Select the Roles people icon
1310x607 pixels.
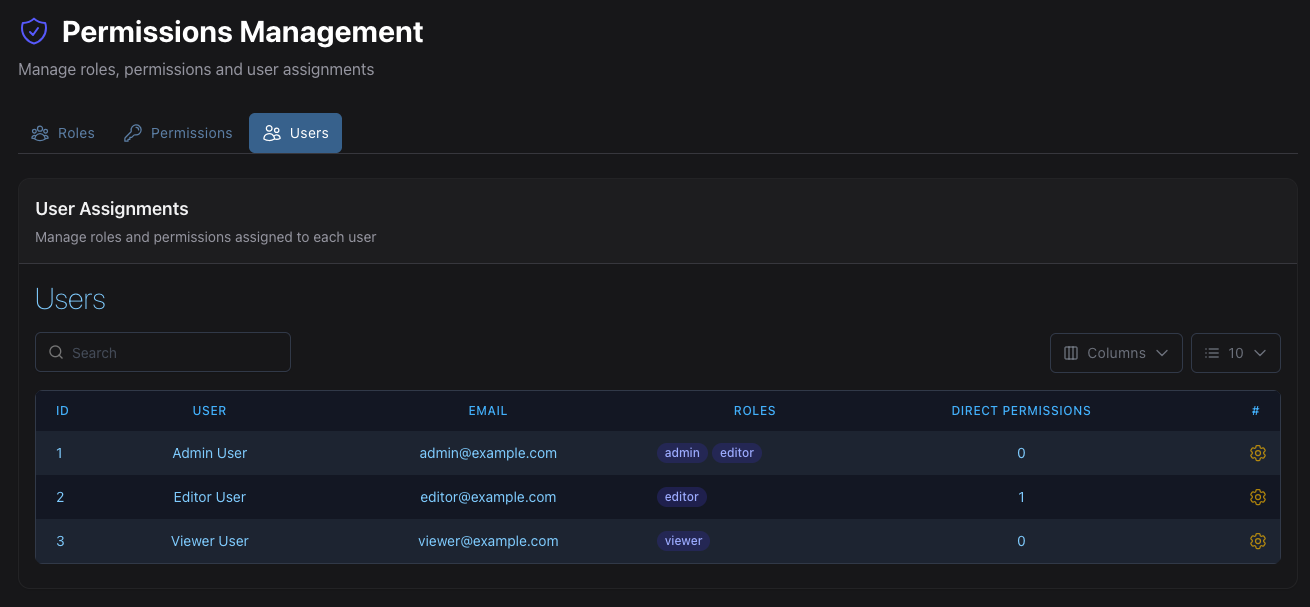point(40,132)
